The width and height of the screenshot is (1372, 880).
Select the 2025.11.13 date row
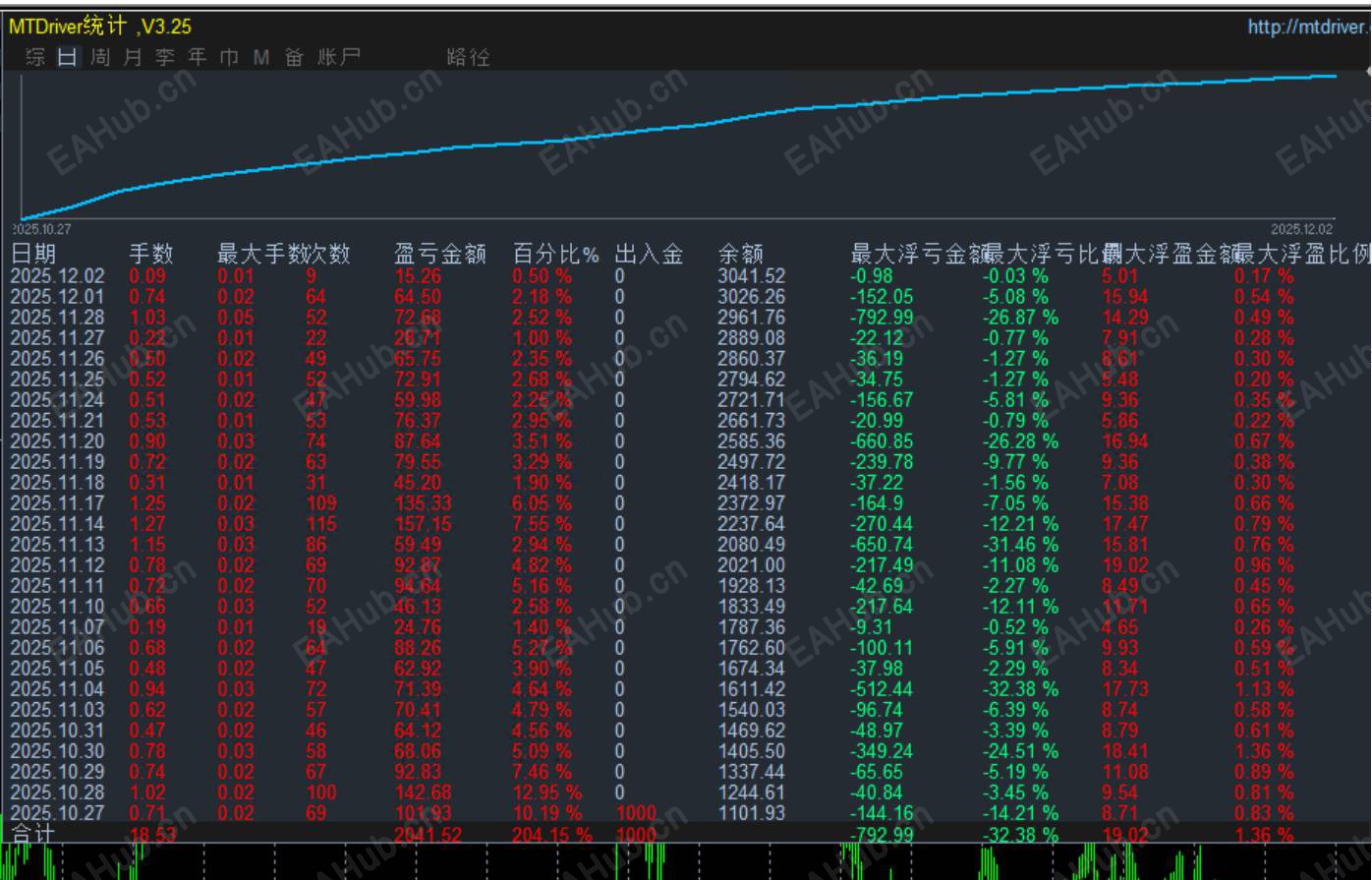click(57, 545)
